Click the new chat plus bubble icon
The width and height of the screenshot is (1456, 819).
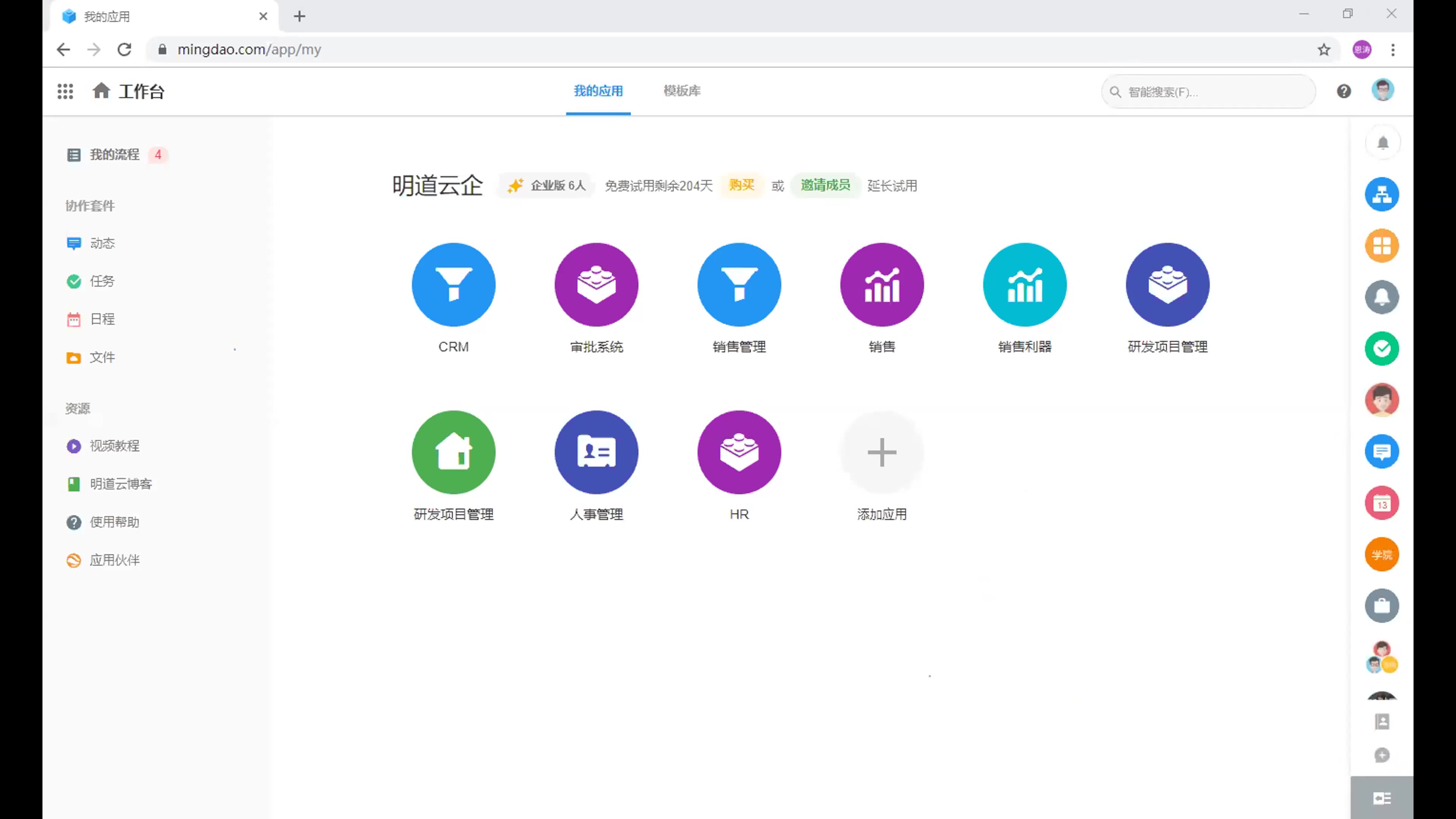tap(1382, 755)
